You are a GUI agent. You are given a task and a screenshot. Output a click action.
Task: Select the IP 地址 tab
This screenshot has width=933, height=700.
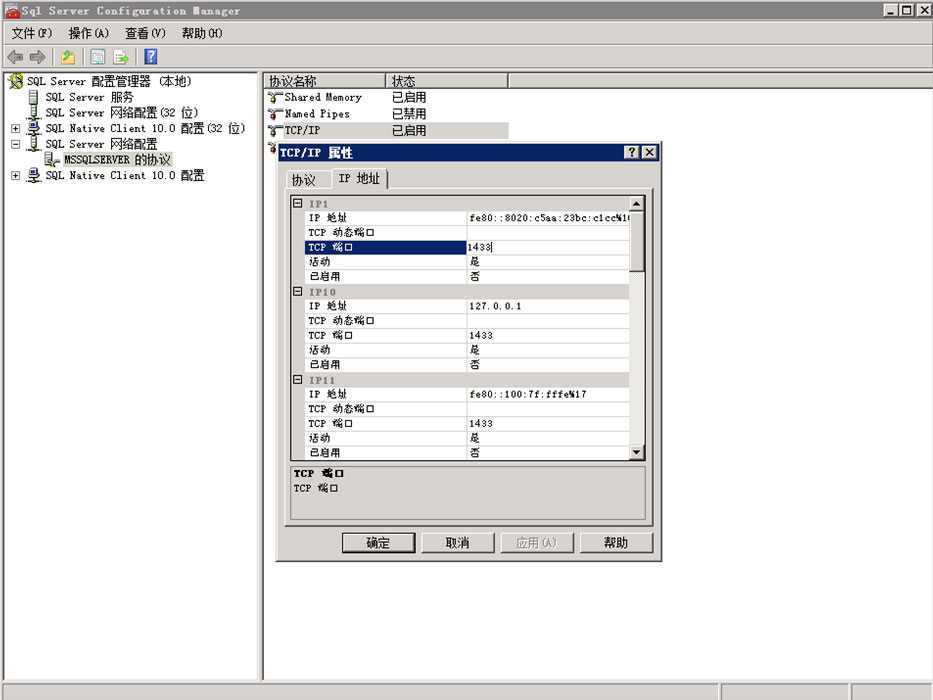[x=359, y=178]
